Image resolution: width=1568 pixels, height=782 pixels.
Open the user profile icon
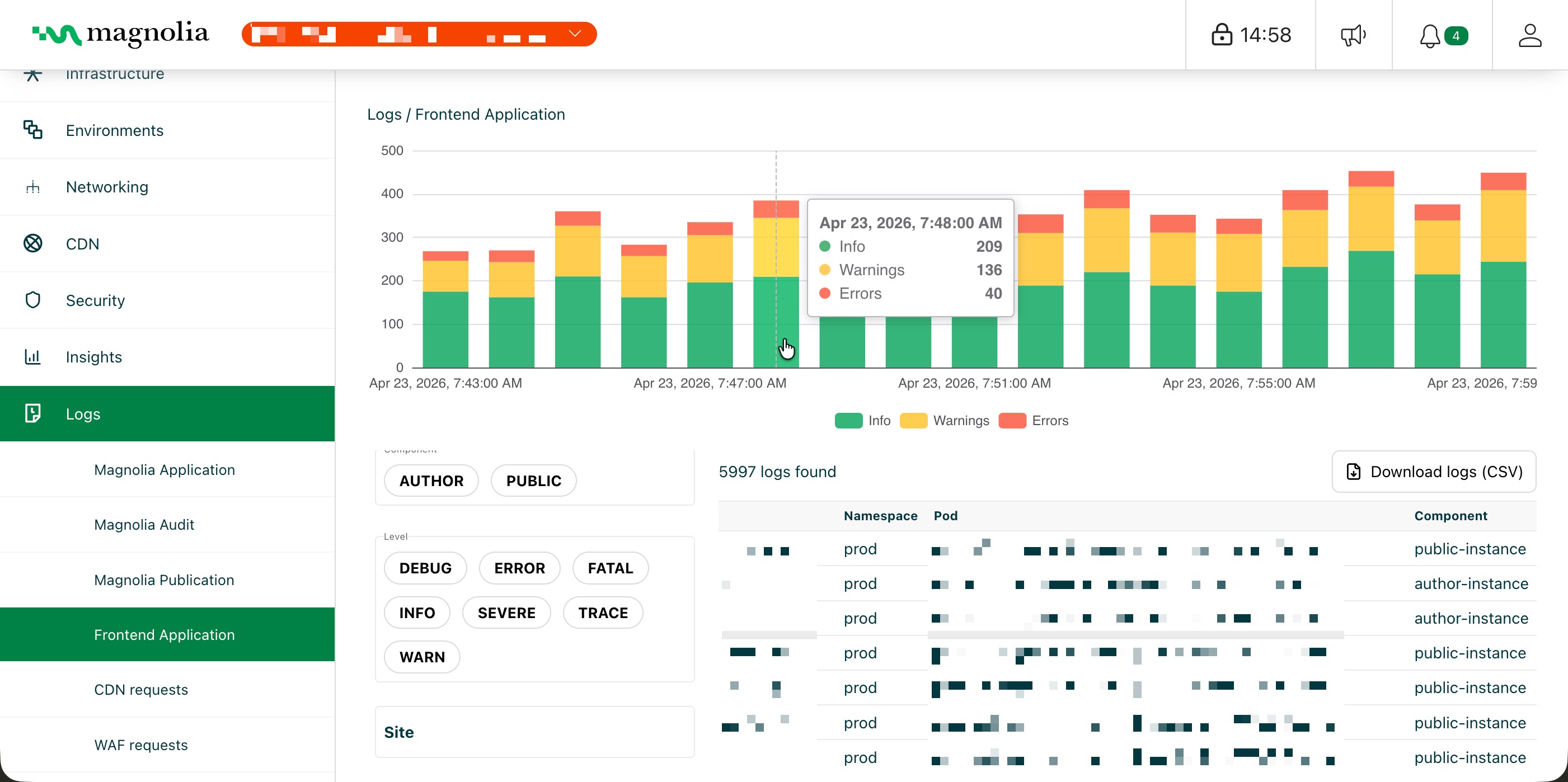pos(1529,35)
